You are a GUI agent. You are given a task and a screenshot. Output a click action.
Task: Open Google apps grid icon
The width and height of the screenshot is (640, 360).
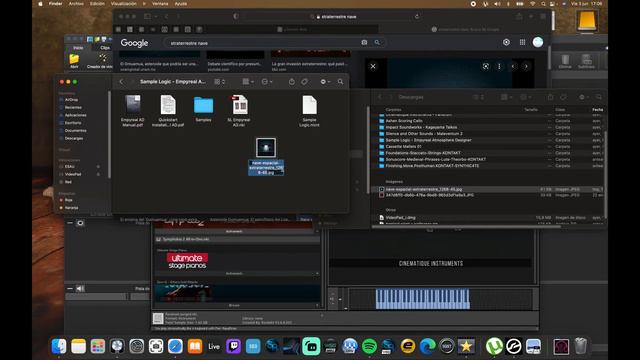click(x=522, y=42)
